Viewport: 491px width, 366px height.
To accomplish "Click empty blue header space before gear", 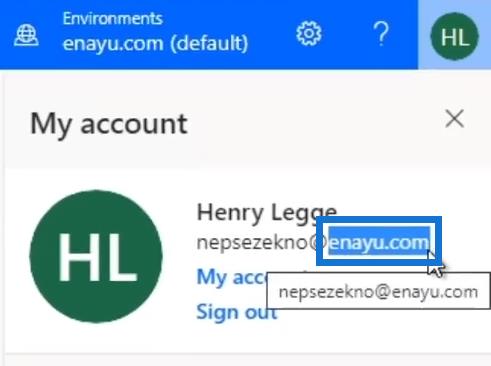I will click(x=272, y=35).
